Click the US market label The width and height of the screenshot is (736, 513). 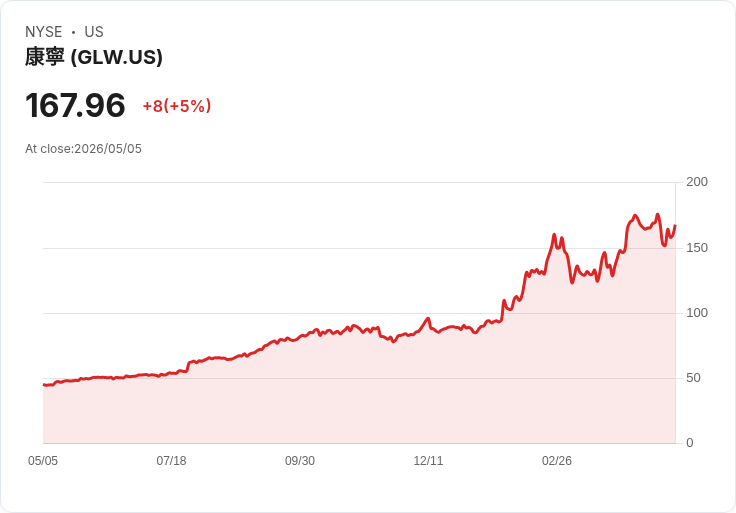94,32
